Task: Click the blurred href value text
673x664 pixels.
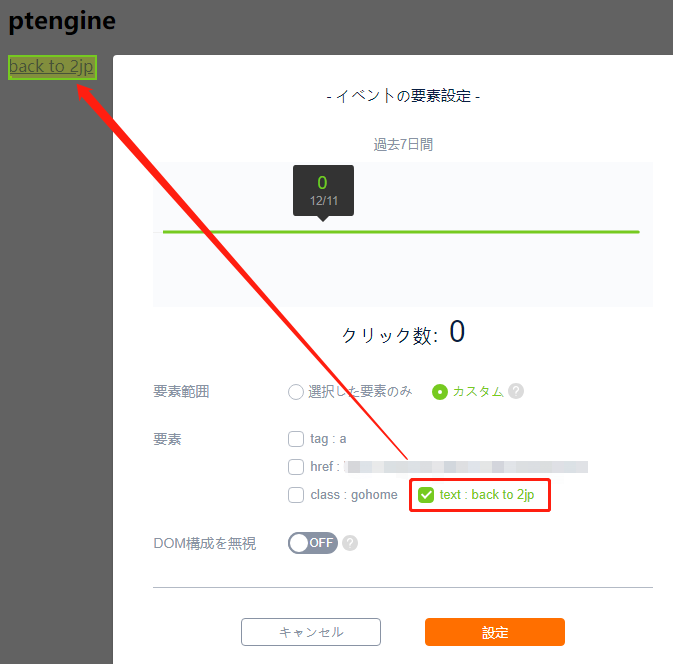Action: click(466, 467)
